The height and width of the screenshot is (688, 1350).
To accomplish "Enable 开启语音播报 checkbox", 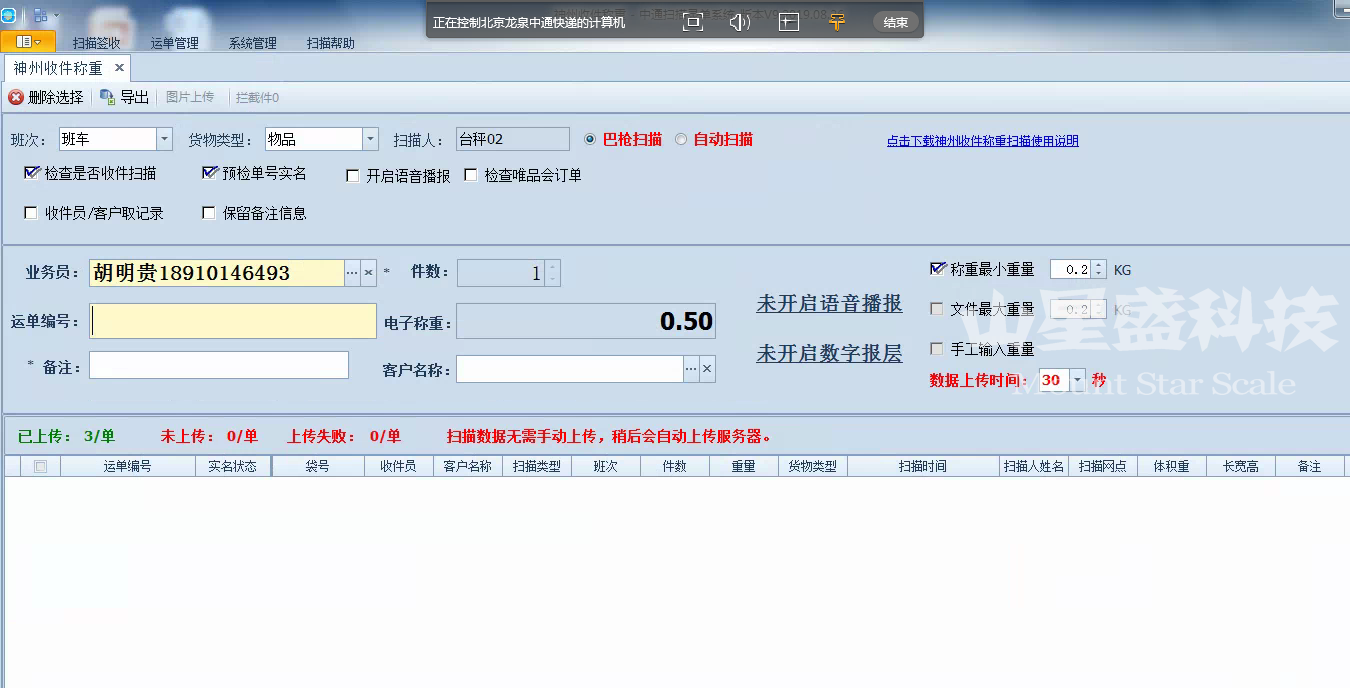I will 352,176.
